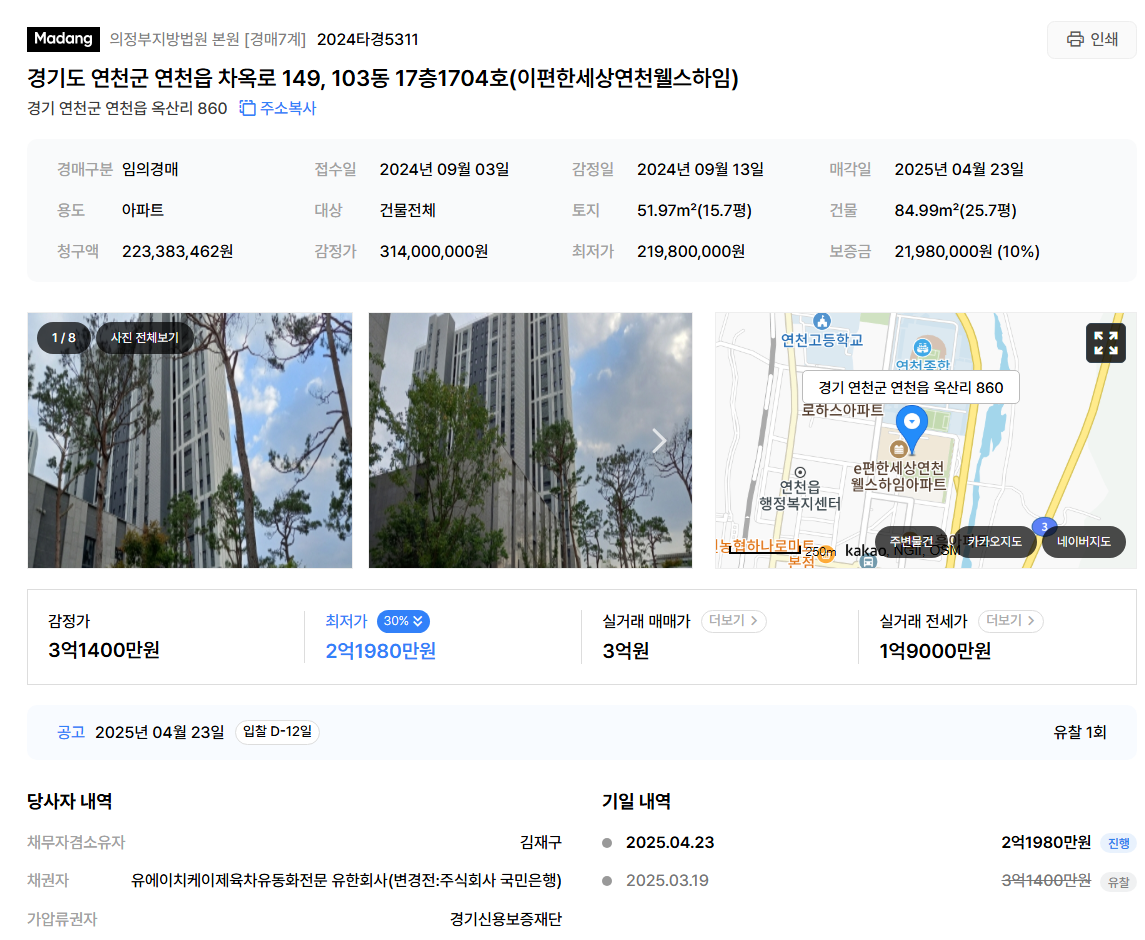Click case number 2024타경5311
1145x940 pixels.
tap(367, 39)
